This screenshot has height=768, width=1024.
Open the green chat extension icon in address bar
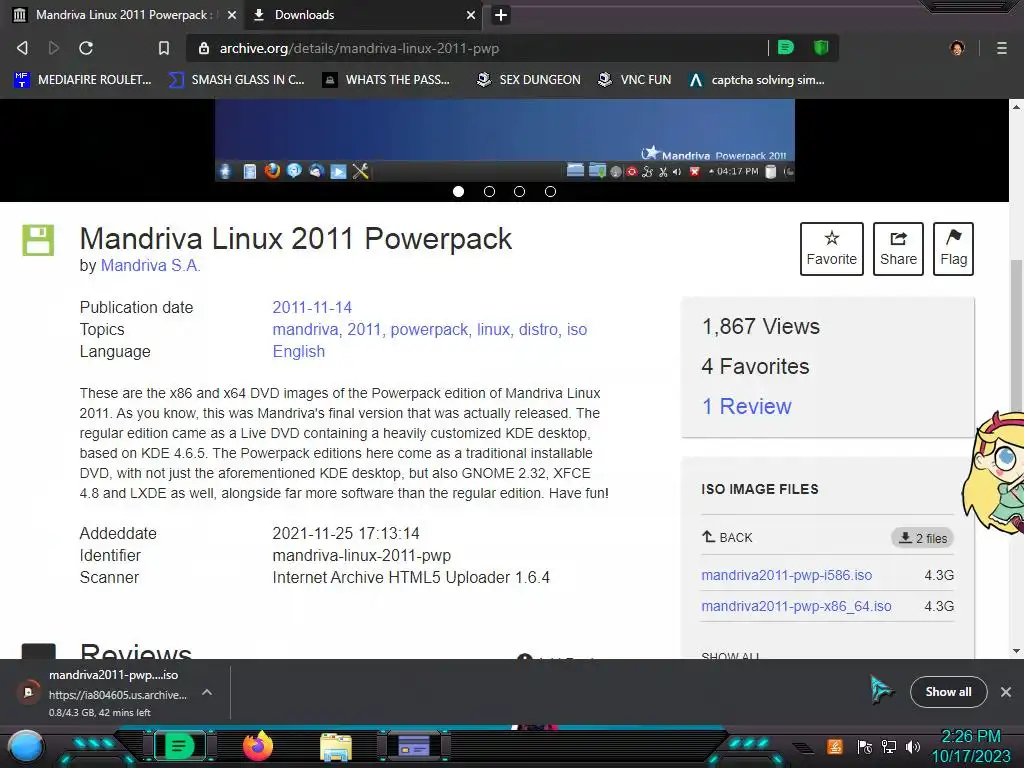[x=786, y=47]
